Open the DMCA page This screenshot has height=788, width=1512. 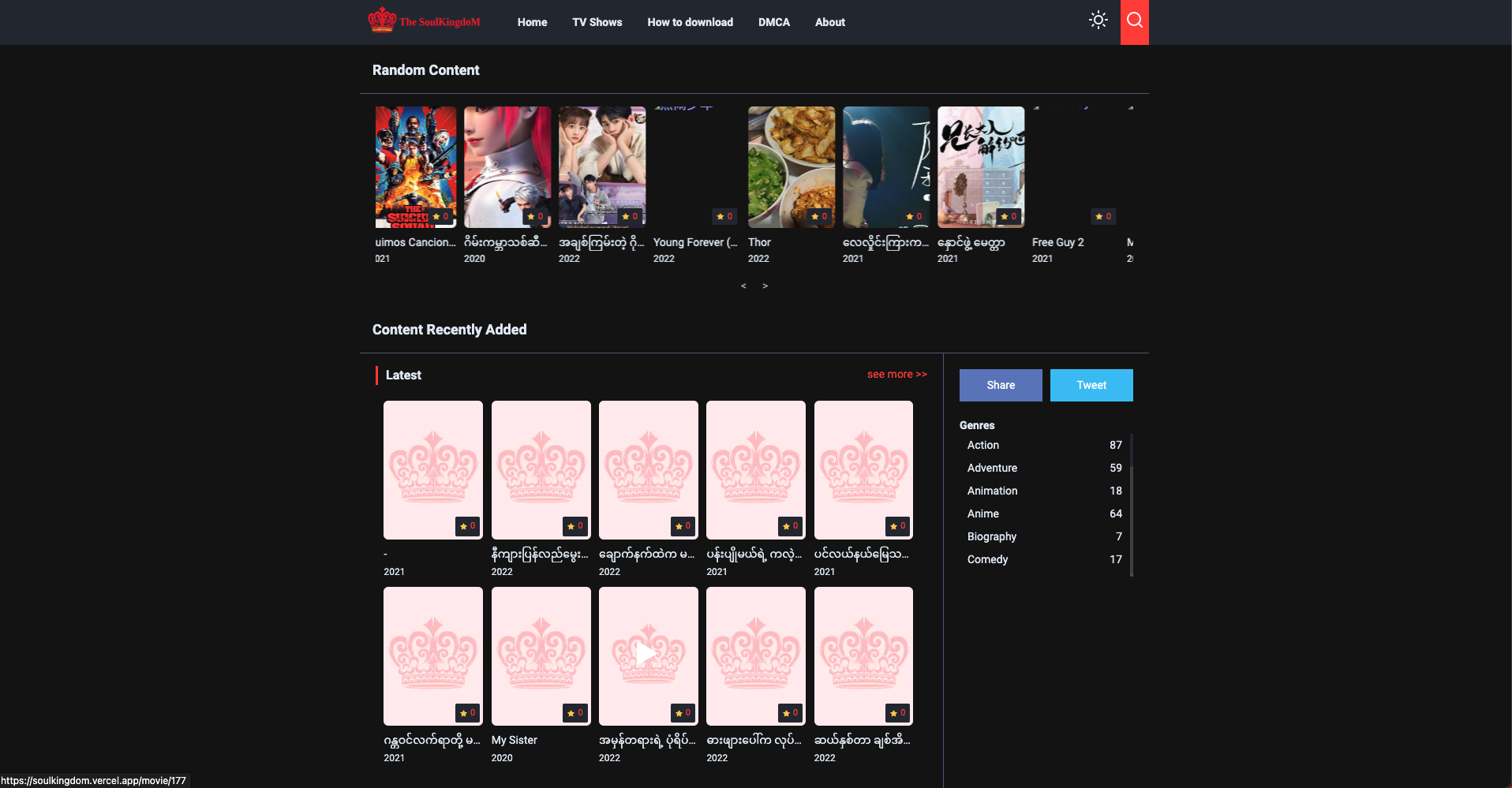(x=773, y=22)
